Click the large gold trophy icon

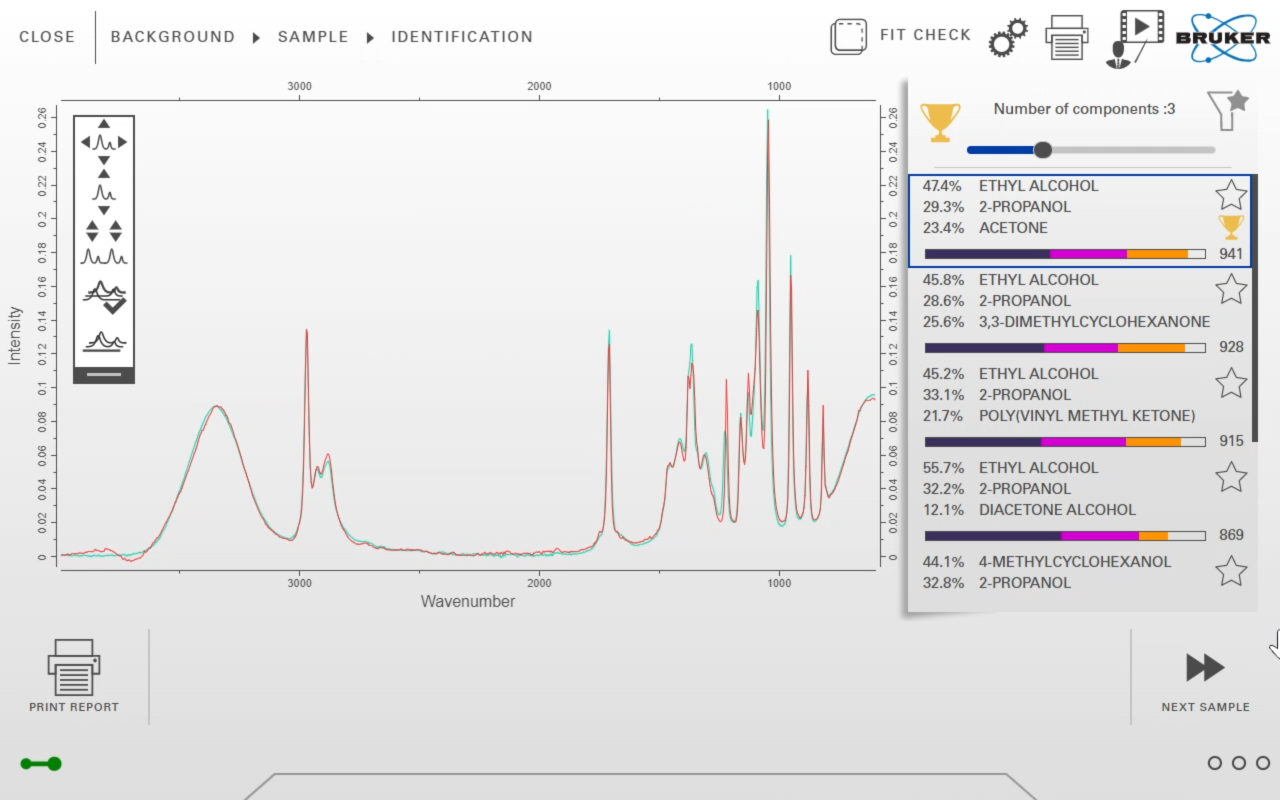(939, 122)
